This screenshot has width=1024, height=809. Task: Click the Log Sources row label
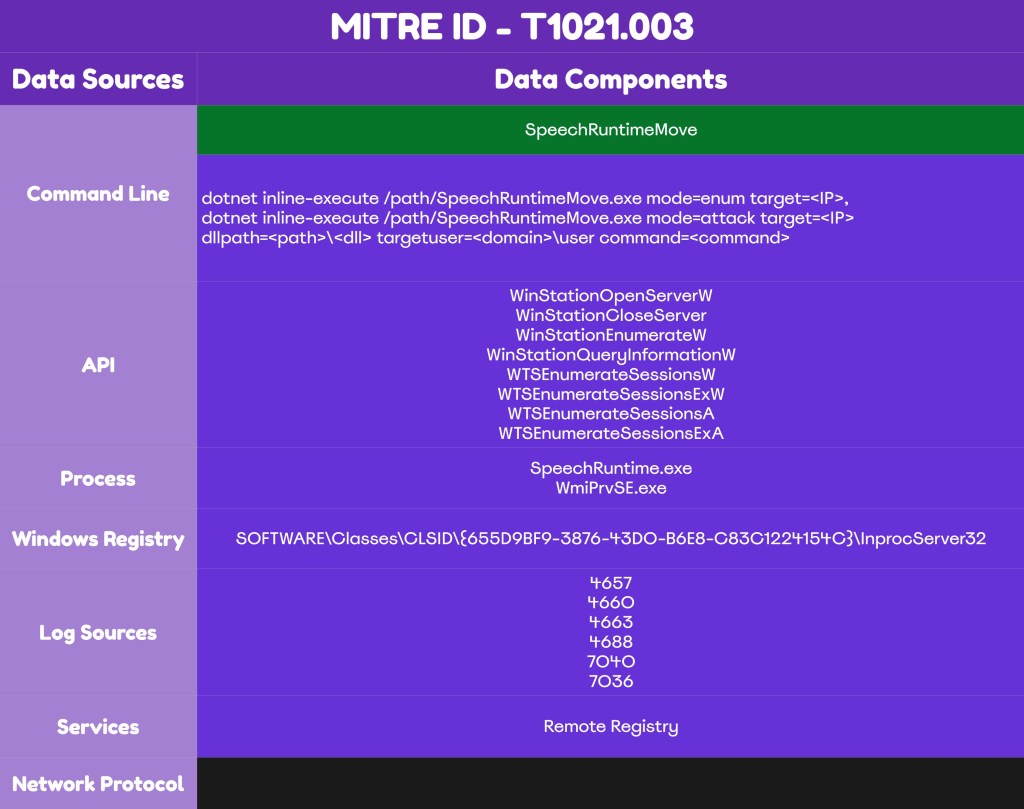point(98,633)
